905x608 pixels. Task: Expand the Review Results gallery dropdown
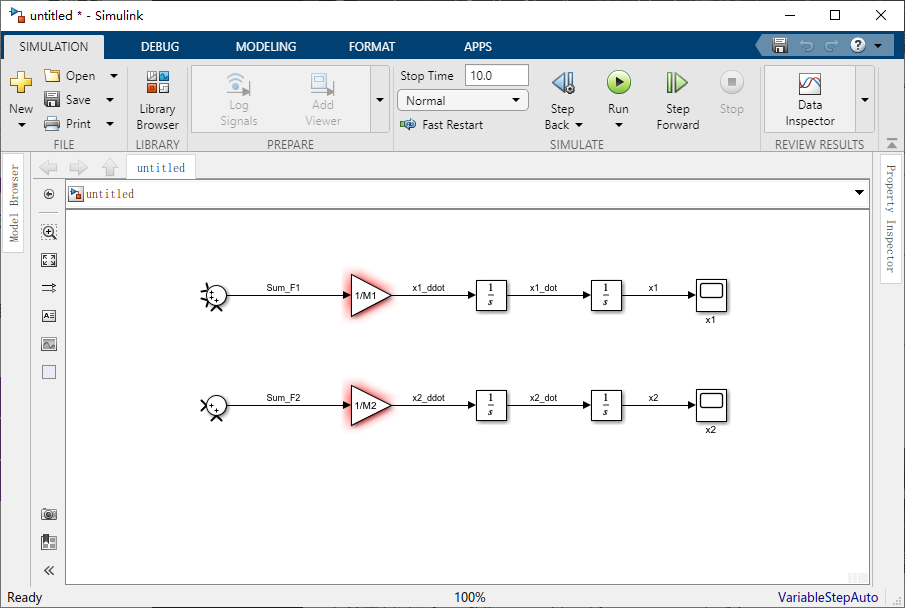click(x=865, y=99)
